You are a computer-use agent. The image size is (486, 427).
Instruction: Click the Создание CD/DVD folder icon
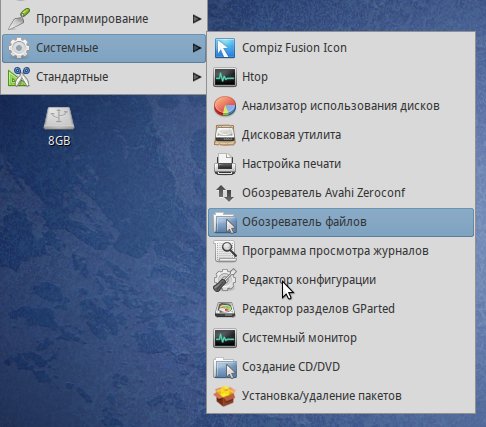point(225,367)
